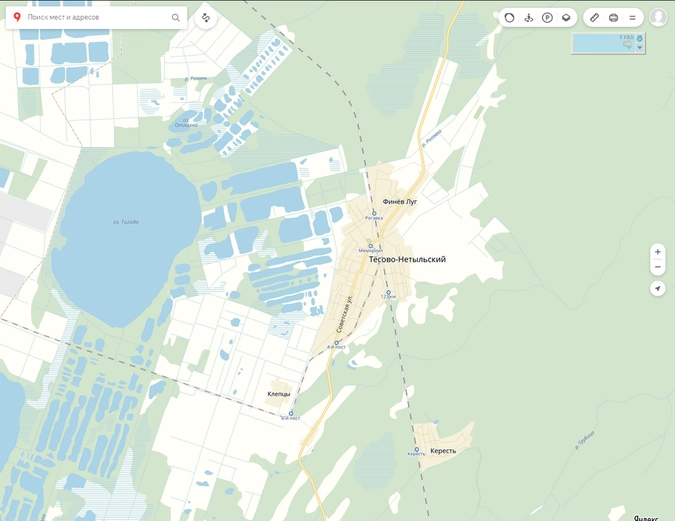Screen dimensions: 675x521
Task: Click the Рогавка railway station marker
Action: click(x=374, y=213)
